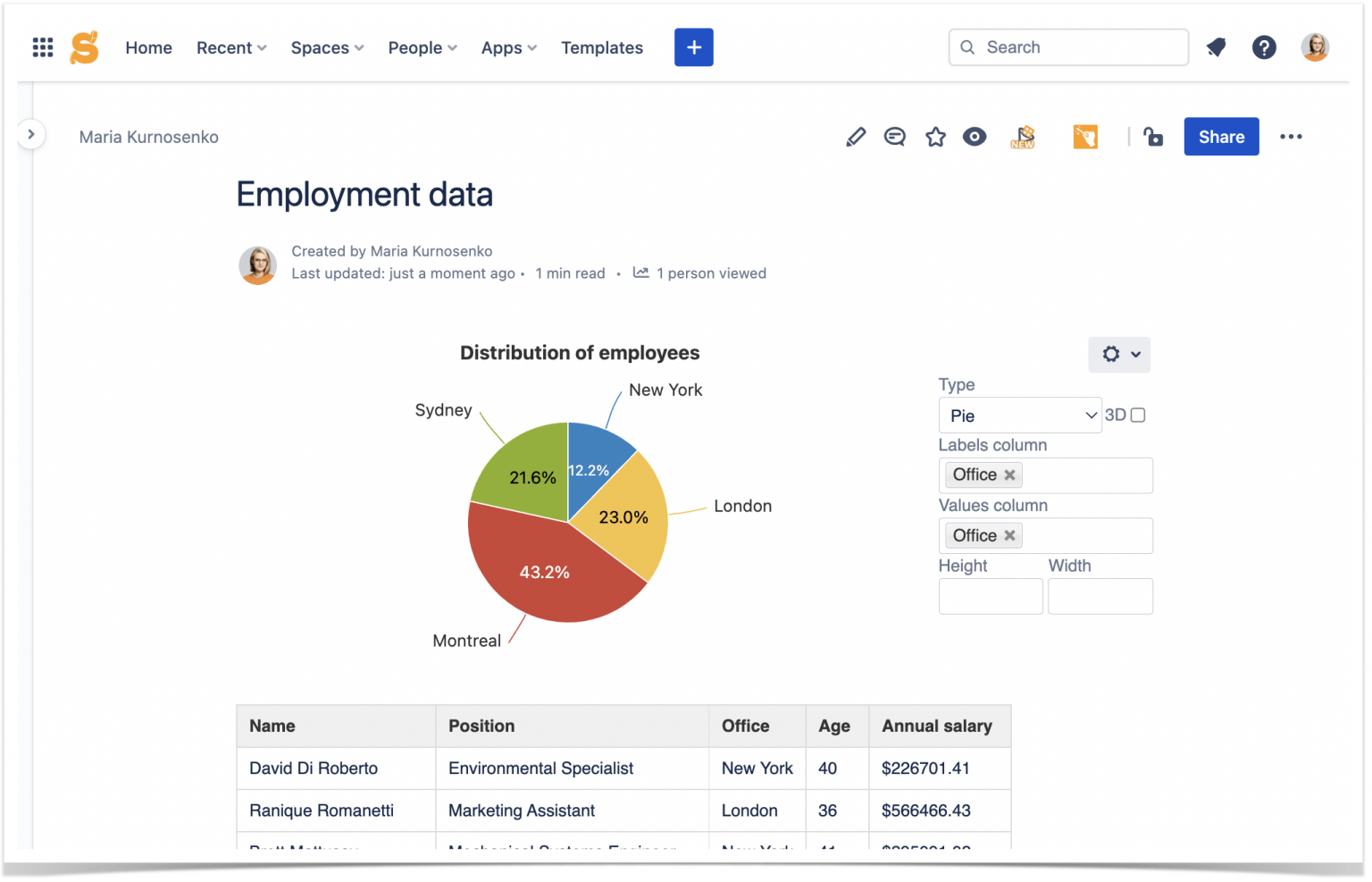Enable the 3D chart checkbox
Image resolution: width=1372 pixels, height=882 pixels.
pos(1138,415)
